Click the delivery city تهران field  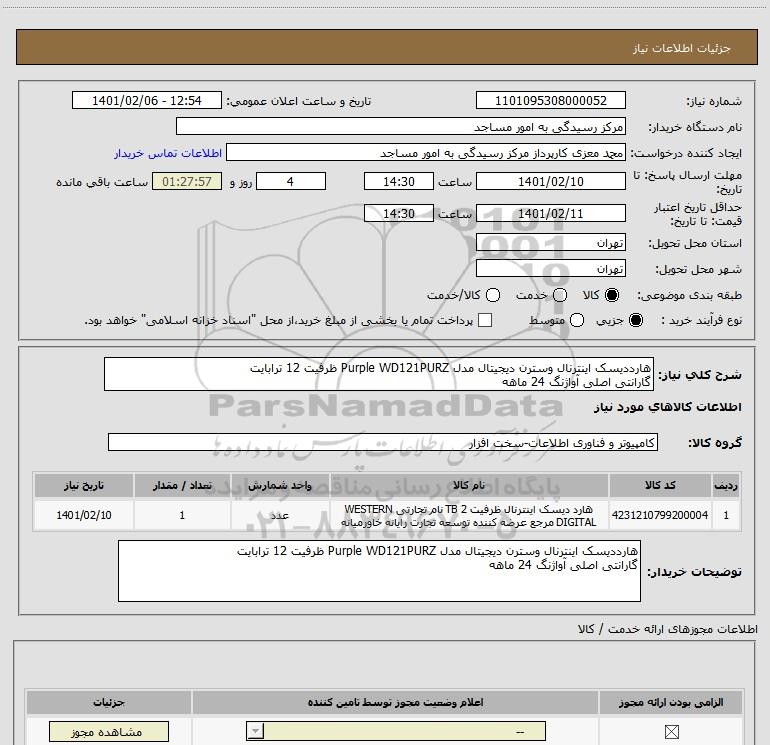550,269
